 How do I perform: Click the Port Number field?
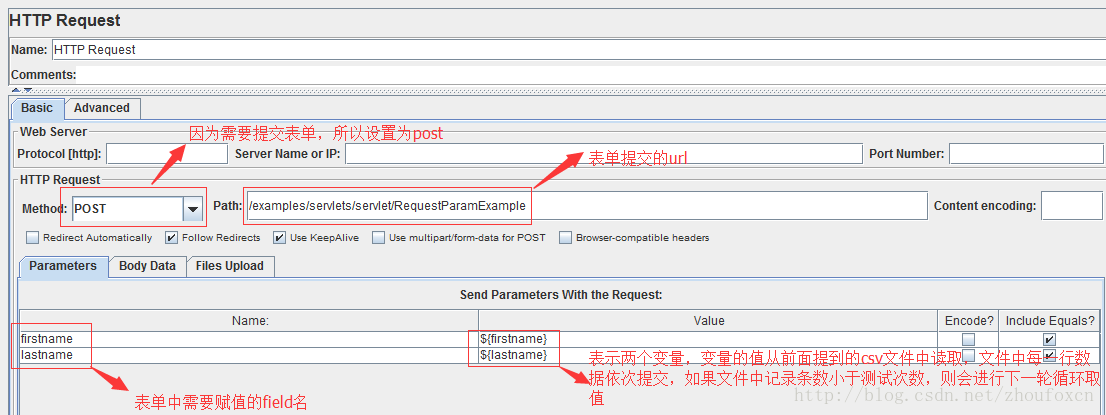1025,154
